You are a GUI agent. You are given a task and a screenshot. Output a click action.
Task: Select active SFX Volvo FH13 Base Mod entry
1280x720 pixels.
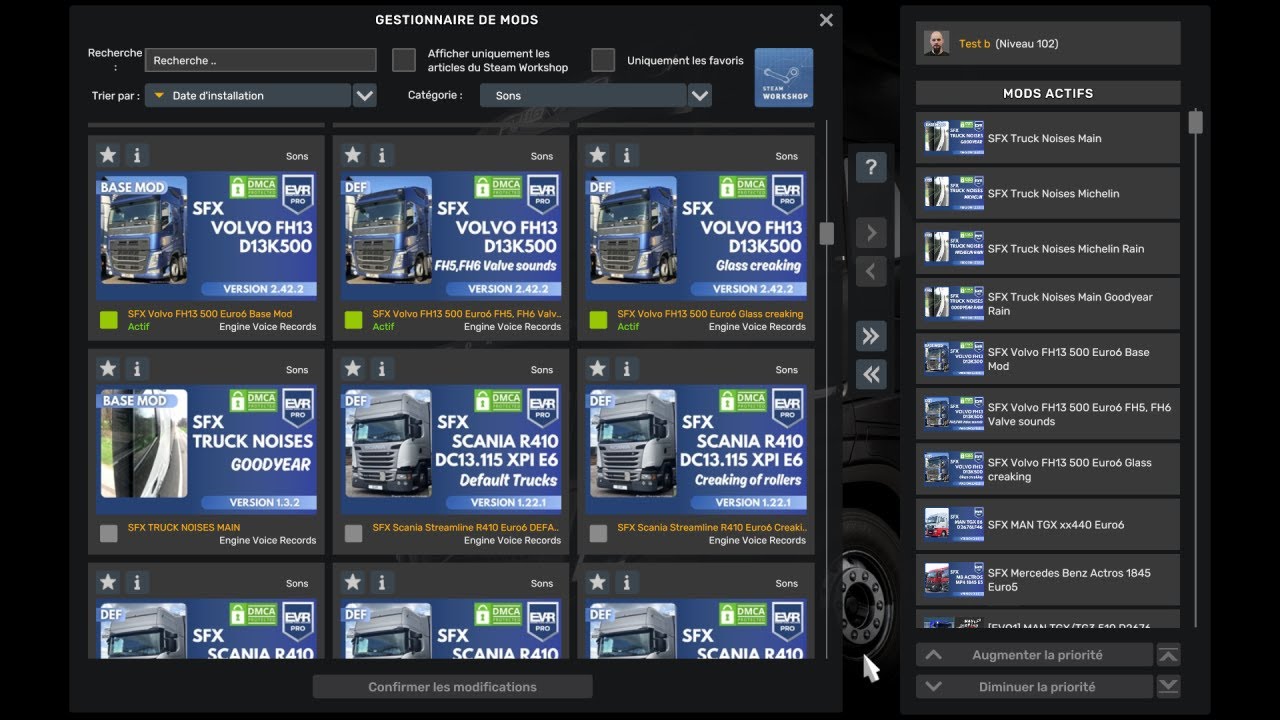tap(1048, 359)
